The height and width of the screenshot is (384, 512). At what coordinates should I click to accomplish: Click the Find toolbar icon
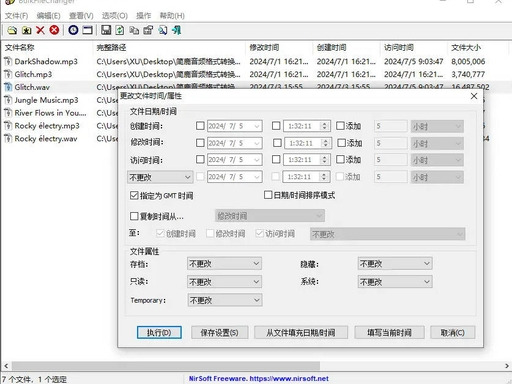coord(162,30)
